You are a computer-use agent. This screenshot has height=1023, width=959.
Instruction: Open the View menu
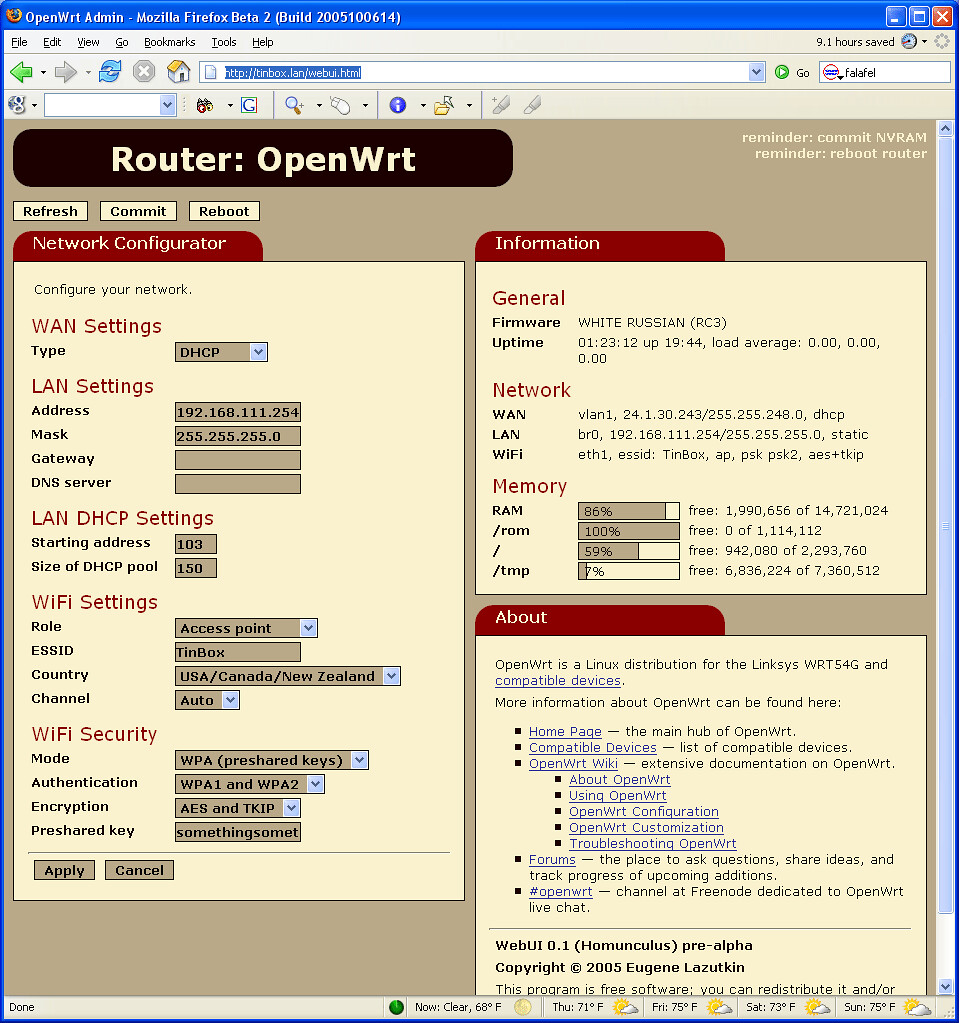click(x=88, y=42)
